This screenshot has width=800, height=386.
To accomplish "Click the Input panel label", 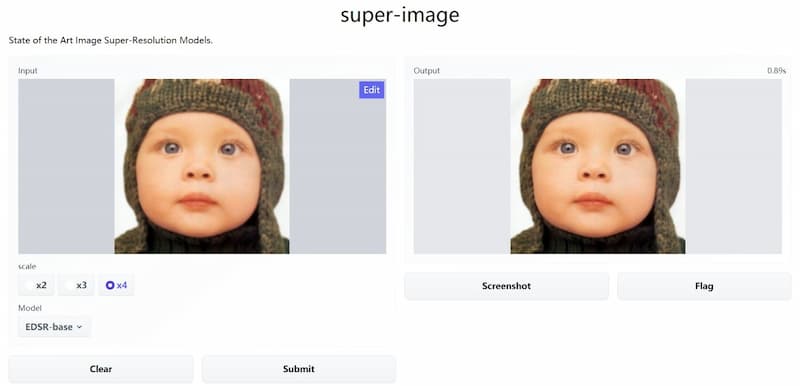I will pos(28,71).
